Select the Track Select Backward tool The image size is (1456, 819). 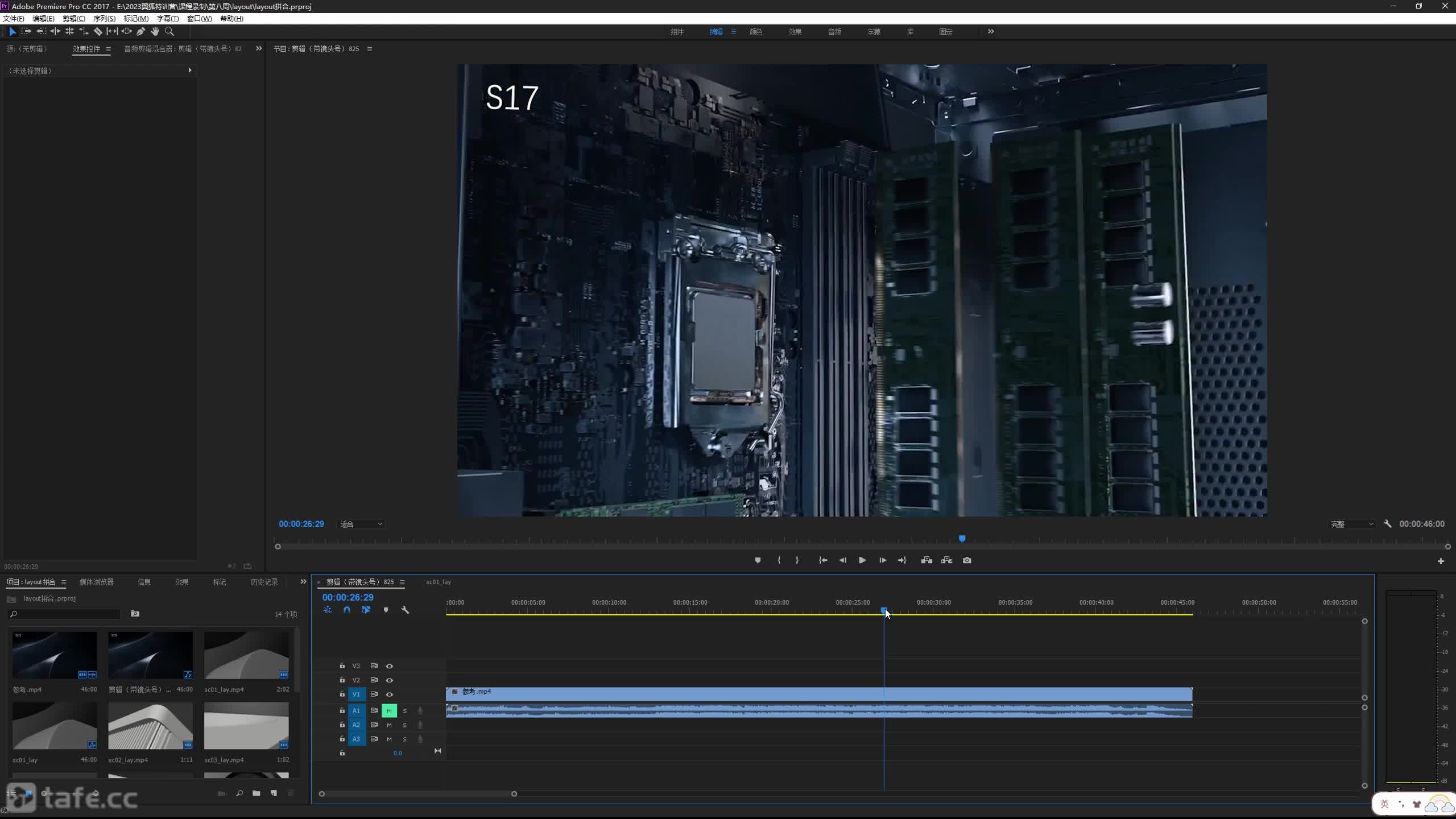click(x=41, y=32)
